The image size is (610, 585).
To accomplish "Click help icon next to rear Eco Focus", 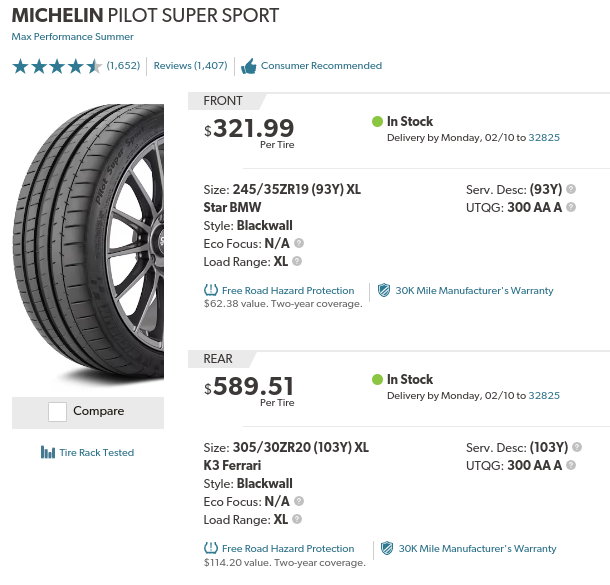I will [x=299, y=501].
